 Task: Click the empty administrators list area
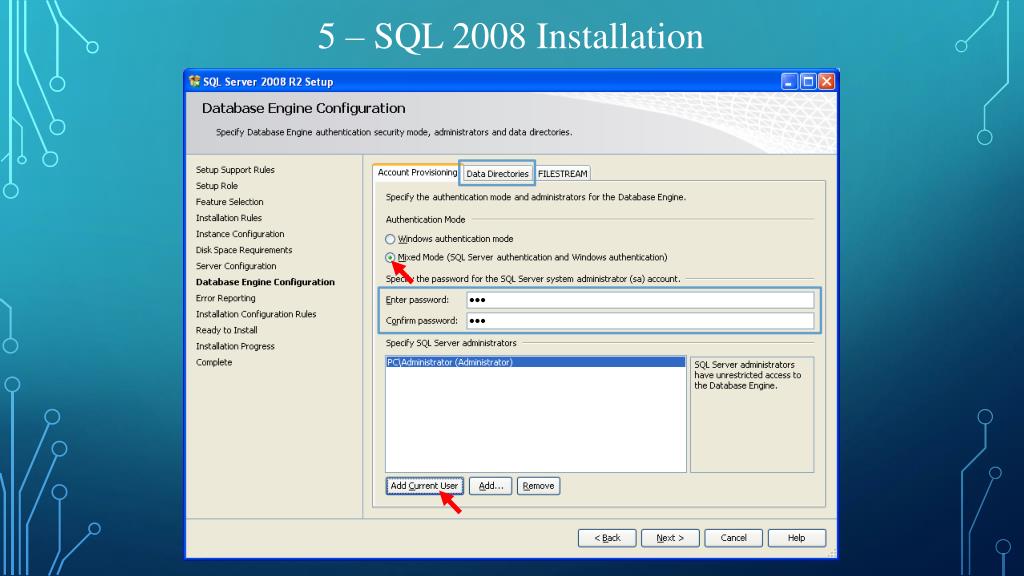tap(536, 419)
